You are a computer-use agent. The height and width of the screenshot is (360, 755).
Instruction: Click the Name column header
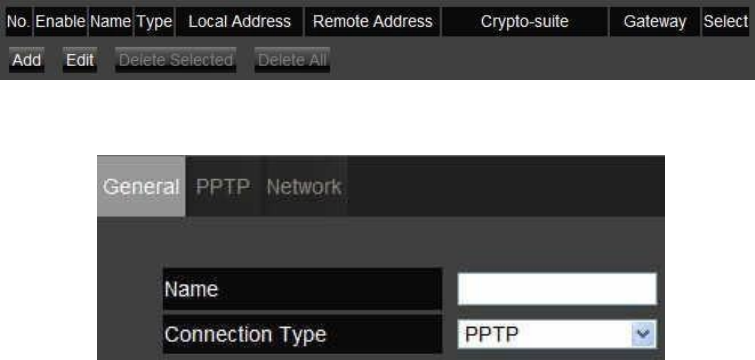(x=111, y=22)
